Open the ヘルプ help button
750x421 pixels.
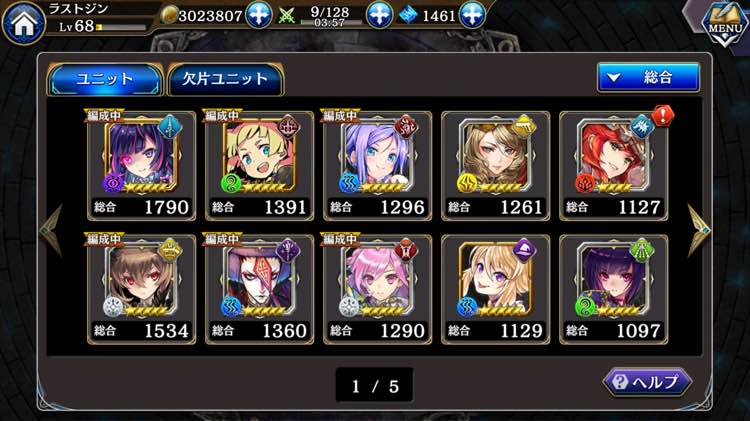coord(647,382)
